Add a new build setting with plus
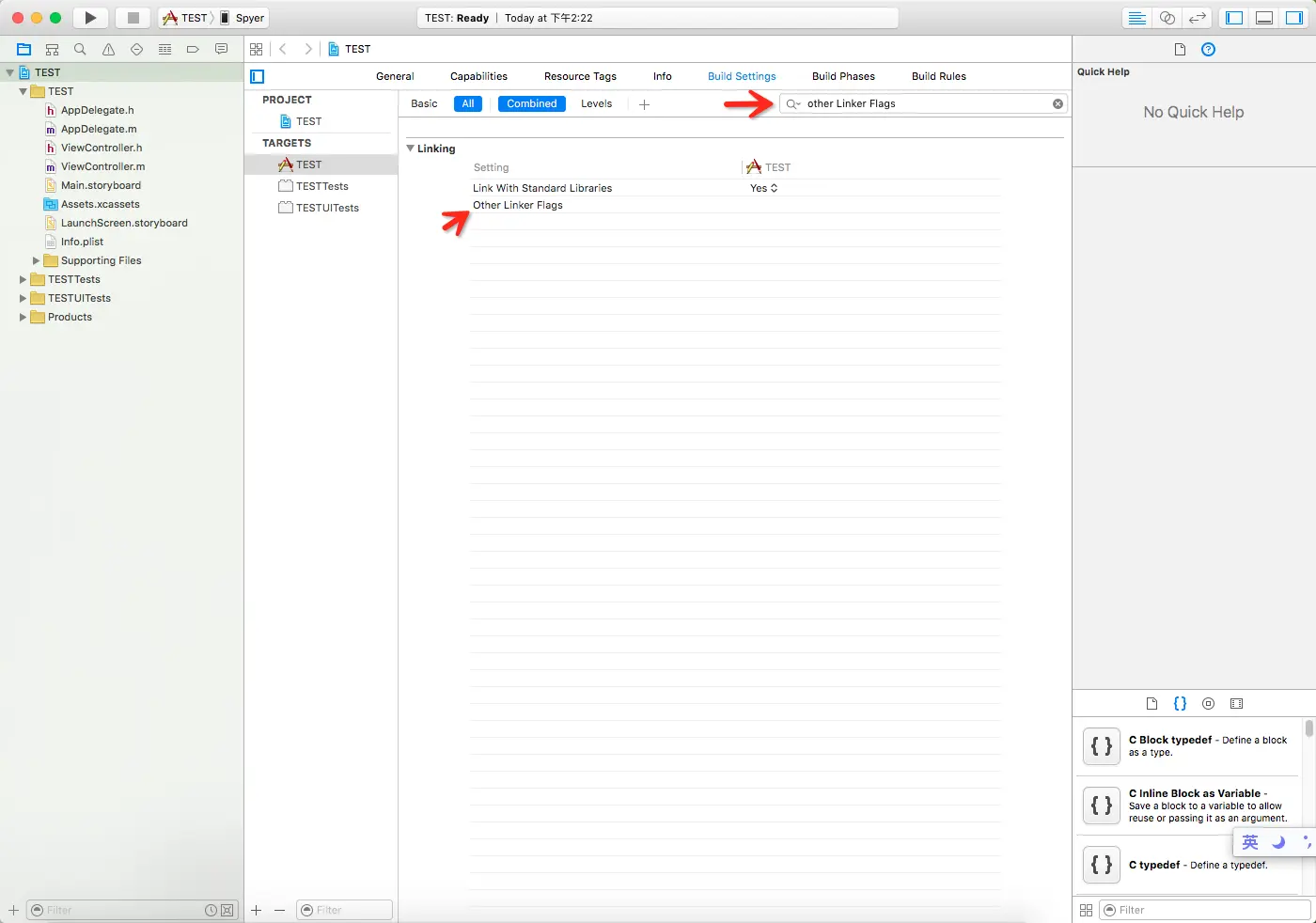The height and width of the screenshot is (923, 1316). [x=644, y=104]
